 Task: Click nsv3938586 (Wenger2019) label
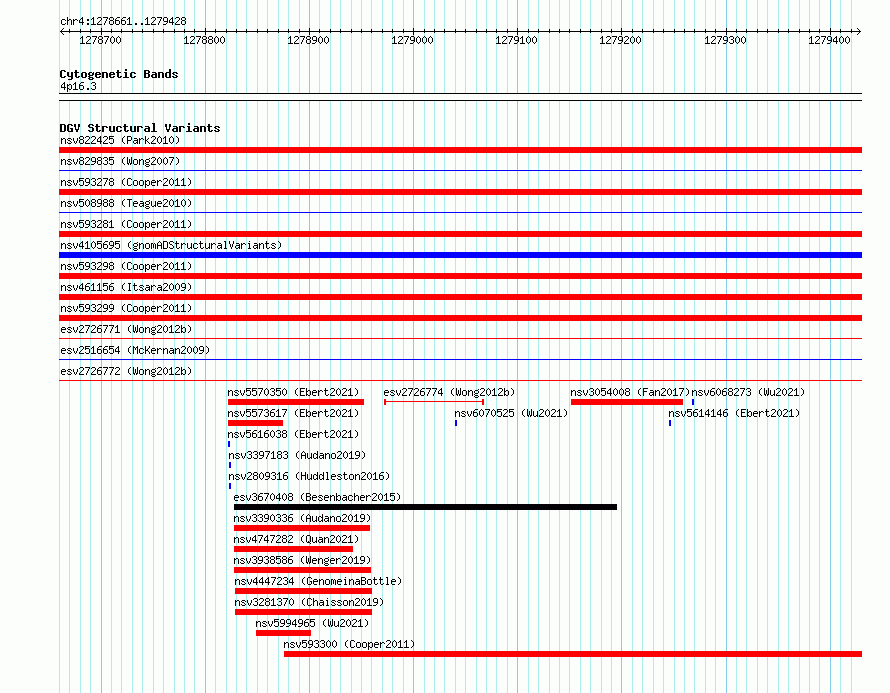click(x=302, y=560)
